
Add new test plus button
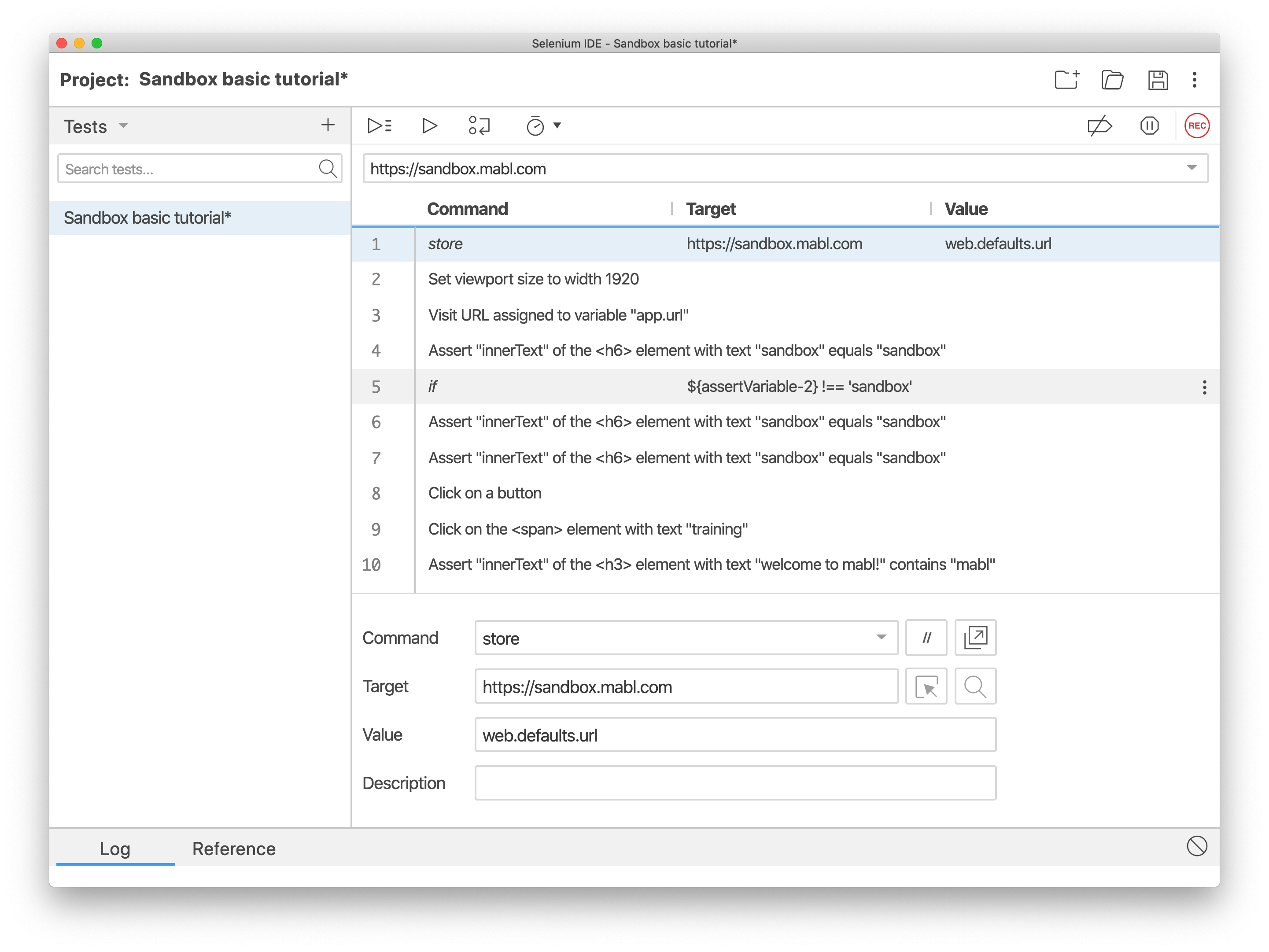(328, 125)
